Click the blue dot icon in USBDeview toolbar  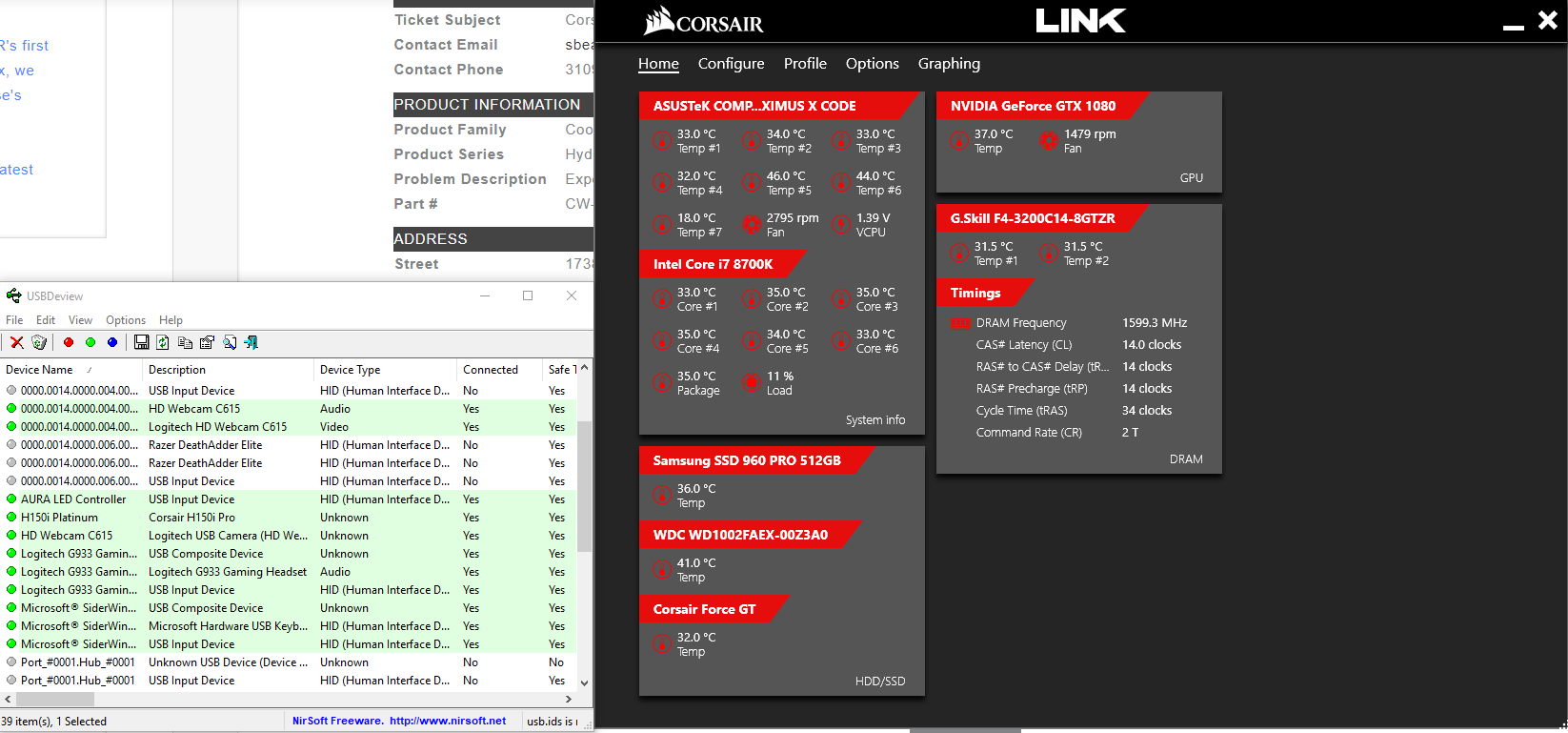click(x=112, y=342)
